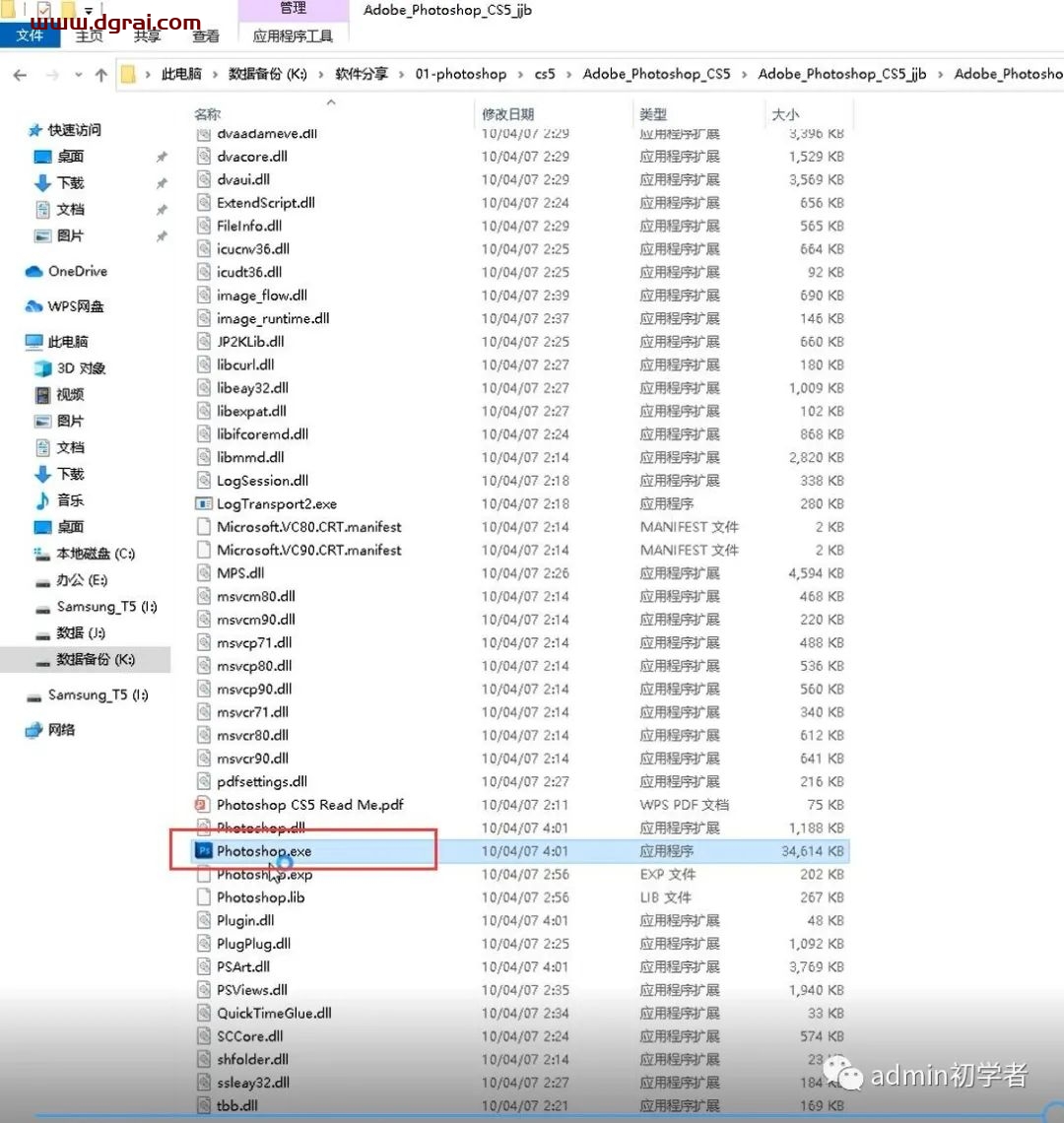
Task: Expand the recent locations dropdown arrow
Action: [77, 76]
